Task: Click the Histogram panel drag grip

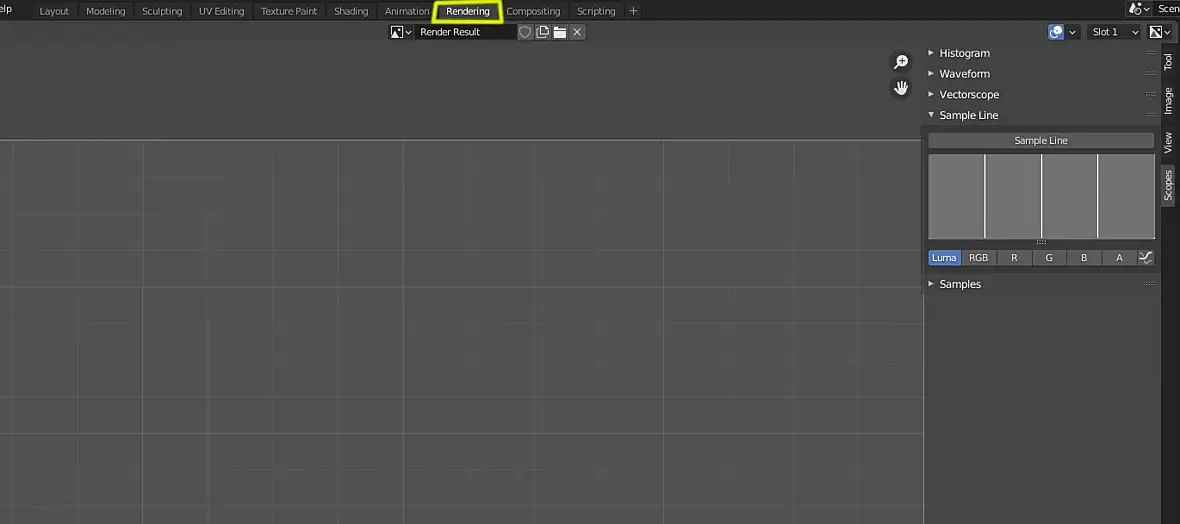Action: pyautogui.click(x=1150, y=53)
